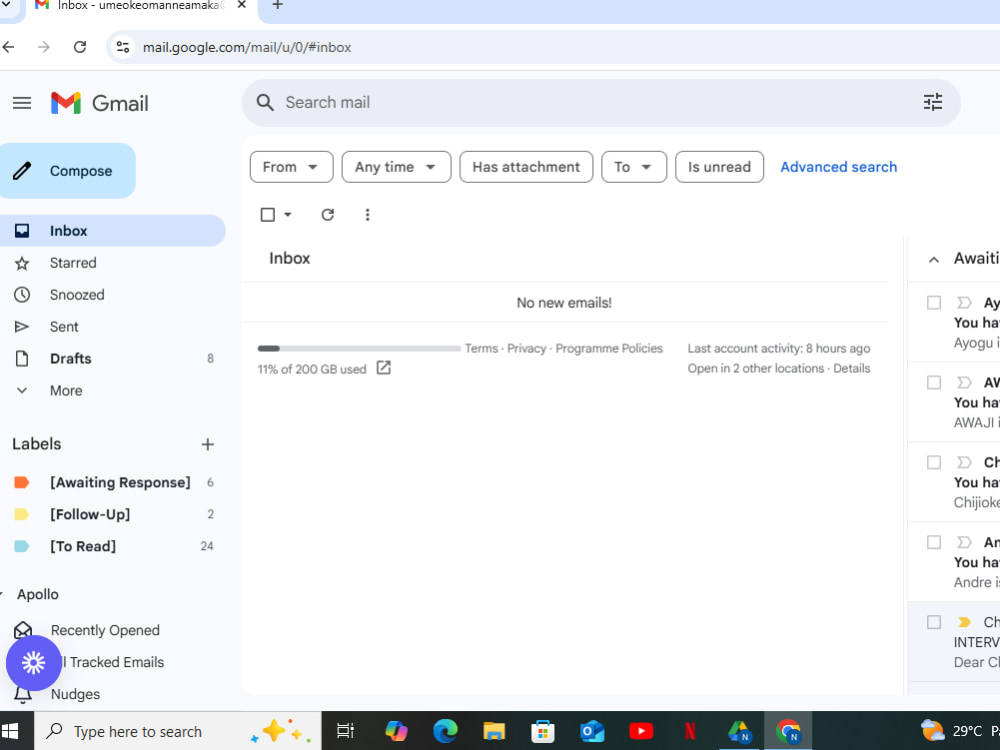Select the INTERV... email checkbox

(934, 621)
